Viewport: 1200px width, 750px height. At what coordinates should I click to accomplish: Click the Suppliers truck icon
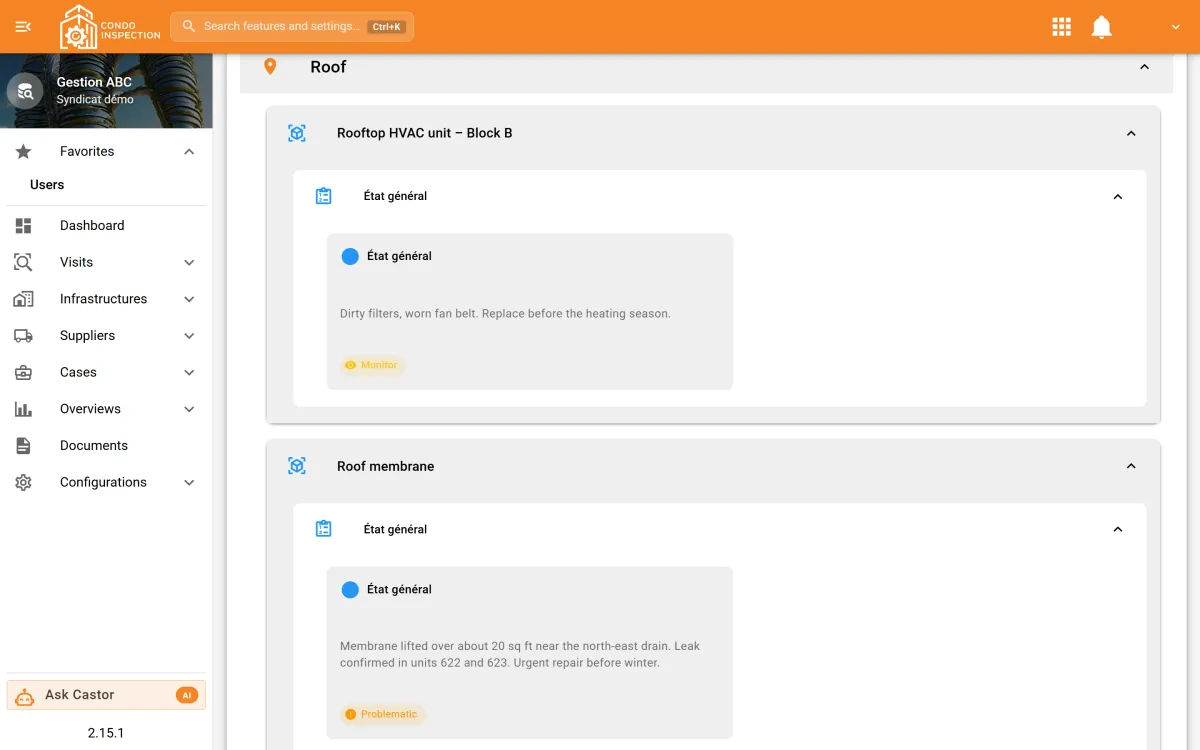[23, 335]
